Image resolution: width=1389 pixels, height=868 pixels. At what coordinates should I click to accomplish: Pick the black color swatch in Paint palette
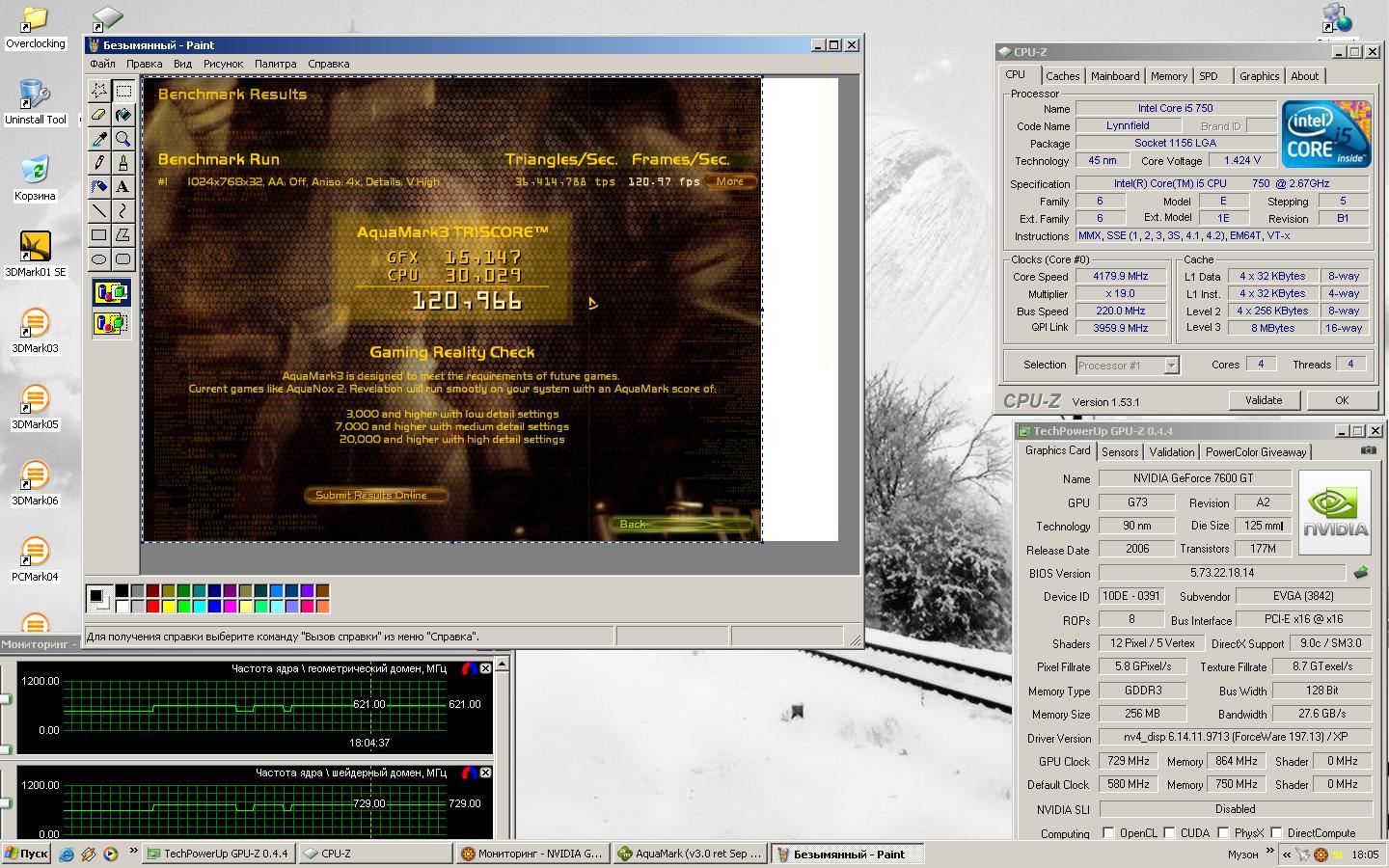coord(122,591)
